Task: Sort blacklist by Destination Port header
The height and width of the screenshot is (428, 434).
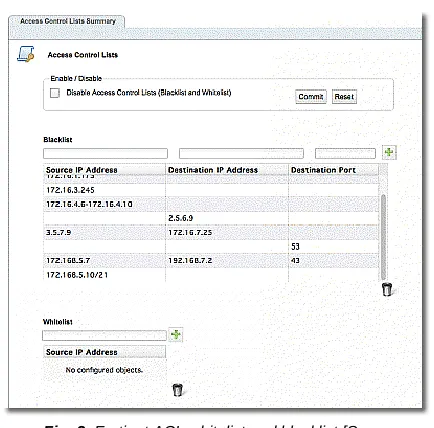Action: click(333, 170)
